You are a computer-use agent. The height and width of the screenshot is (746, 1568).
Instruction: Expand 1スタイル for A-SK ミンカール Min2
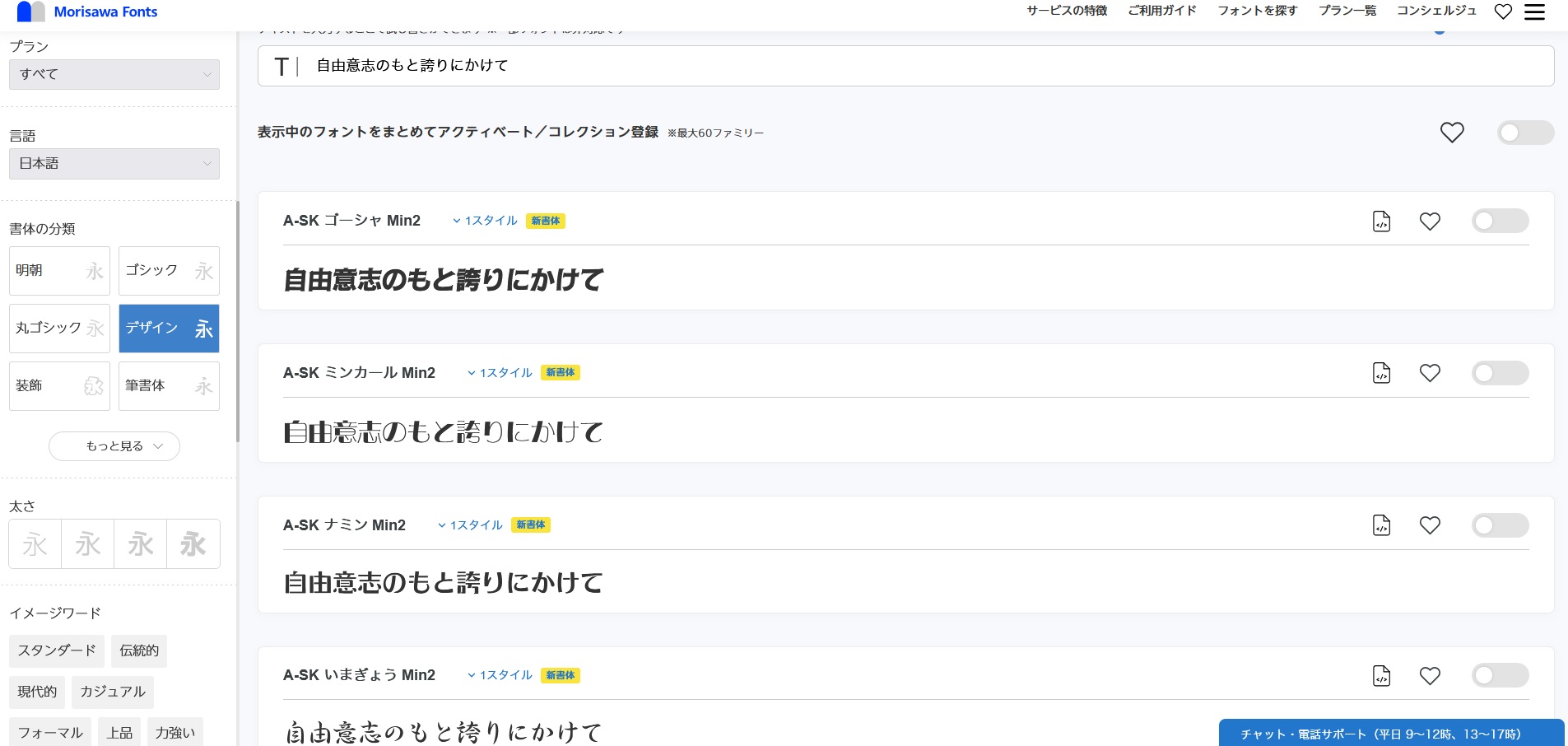click(500, 373)
